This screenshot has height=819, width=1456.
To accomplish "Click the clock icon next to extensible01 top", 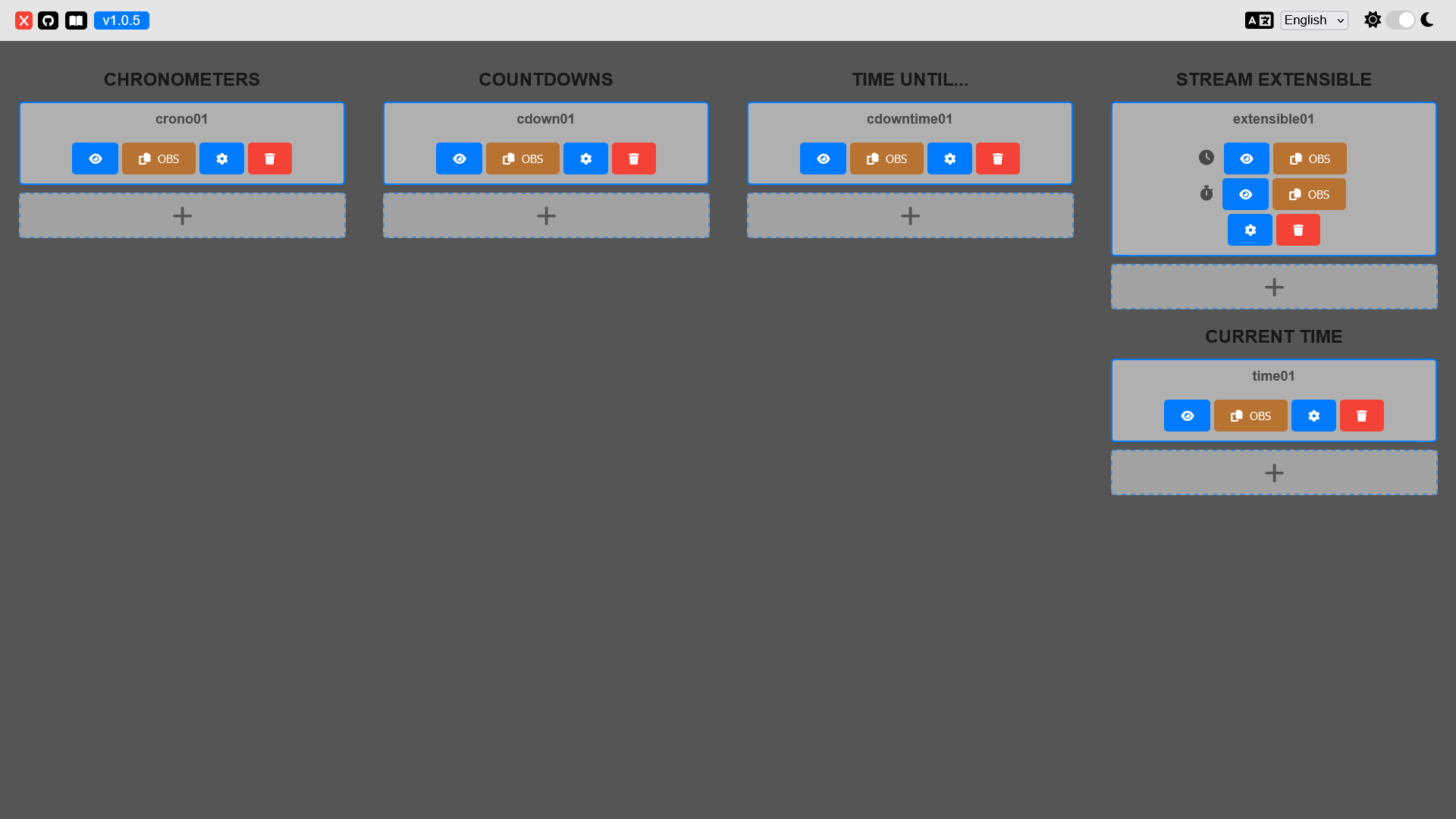I will (x=1207, y=158).
